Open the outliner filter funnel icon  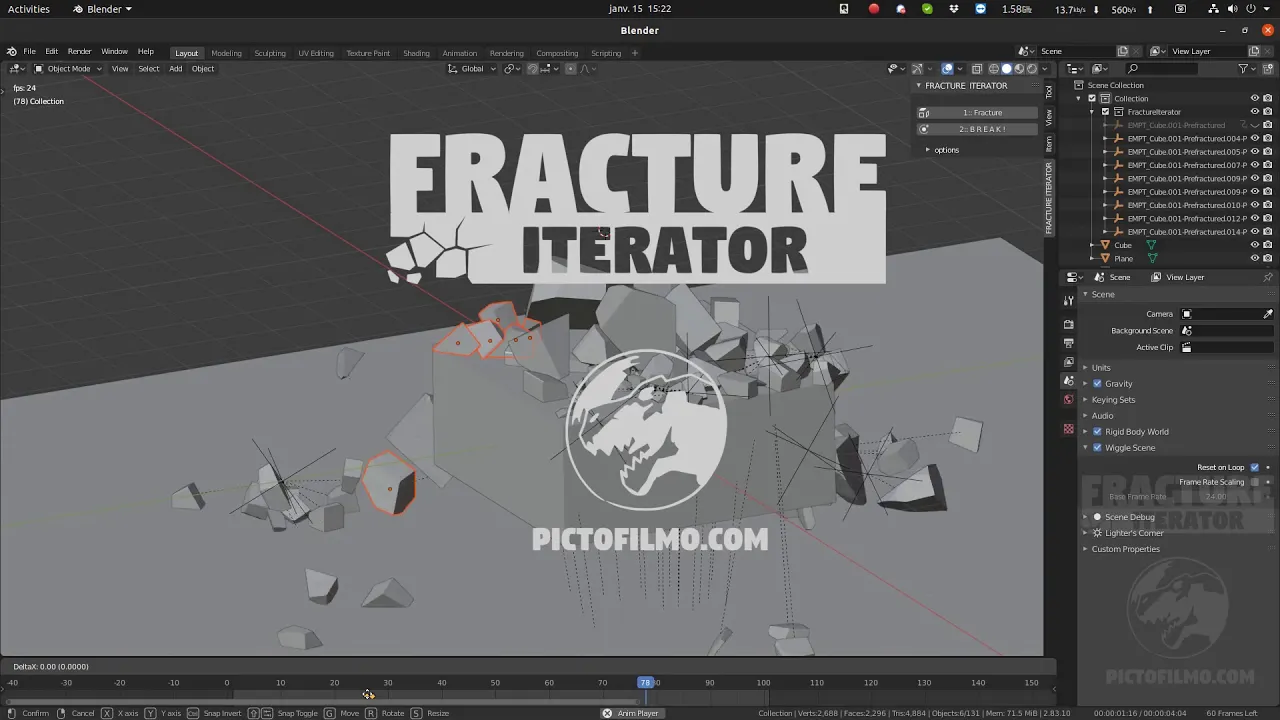1242,68
